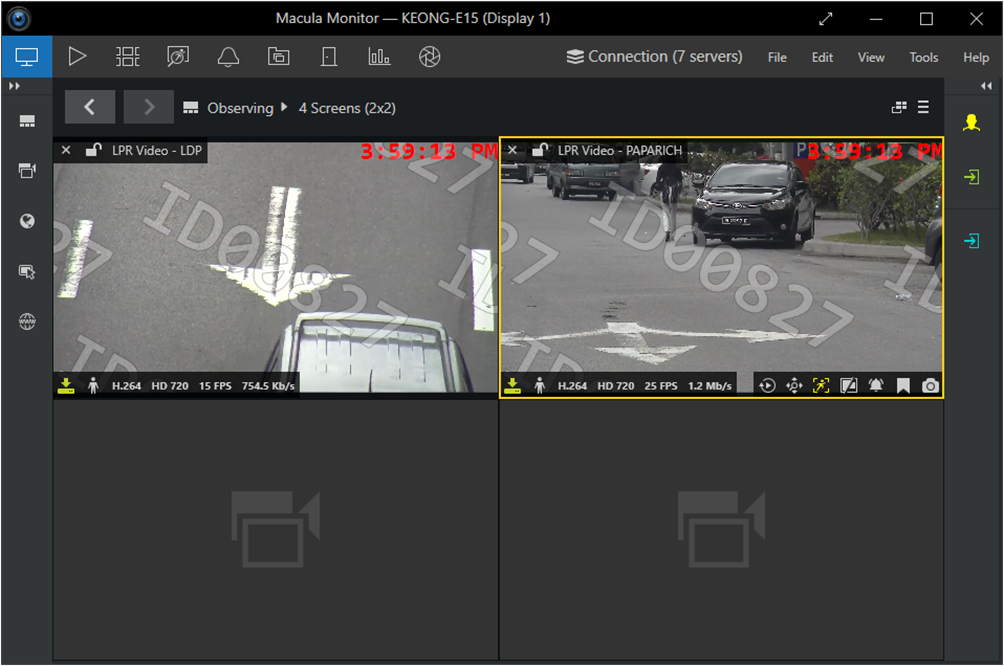Click the alarm bell icon in the PAPARICH cell
Image resolution: width=1004 pixels, height=666 pixels.
[x=876, y=386]
